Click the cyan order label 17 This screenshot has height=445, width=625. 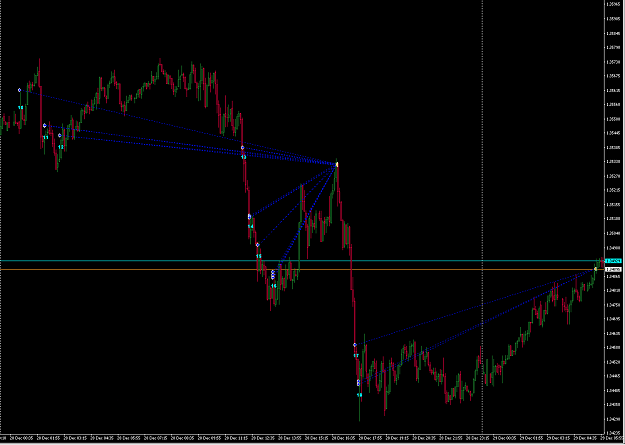(x=356, y=355)
